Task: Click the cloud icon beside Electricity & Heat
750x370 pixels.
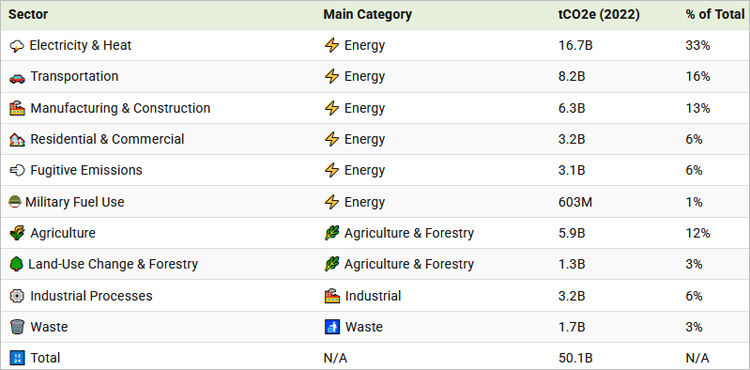Action: click(17, 46)
